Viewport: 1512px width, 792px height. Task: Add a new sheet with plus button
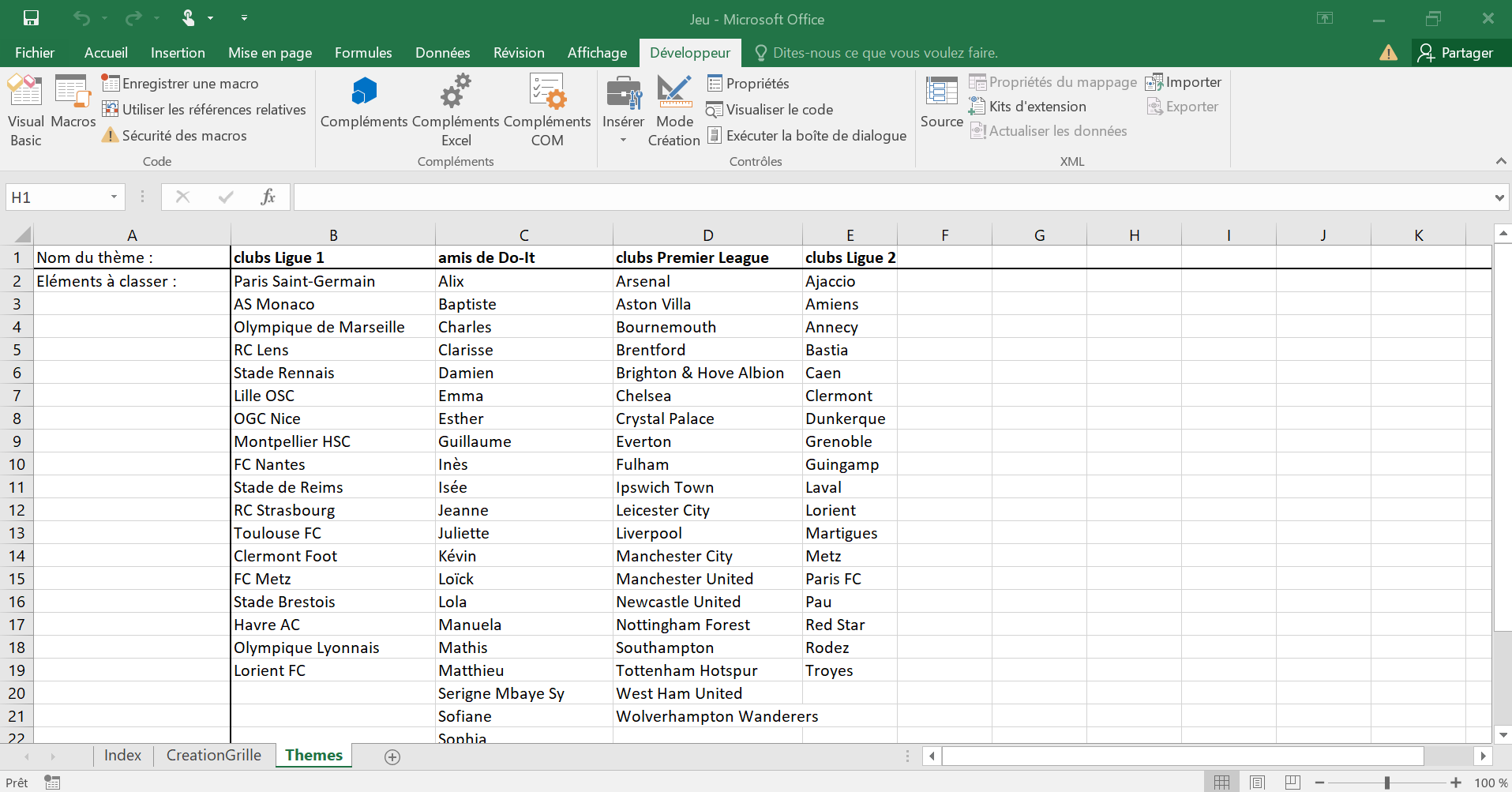392,757
